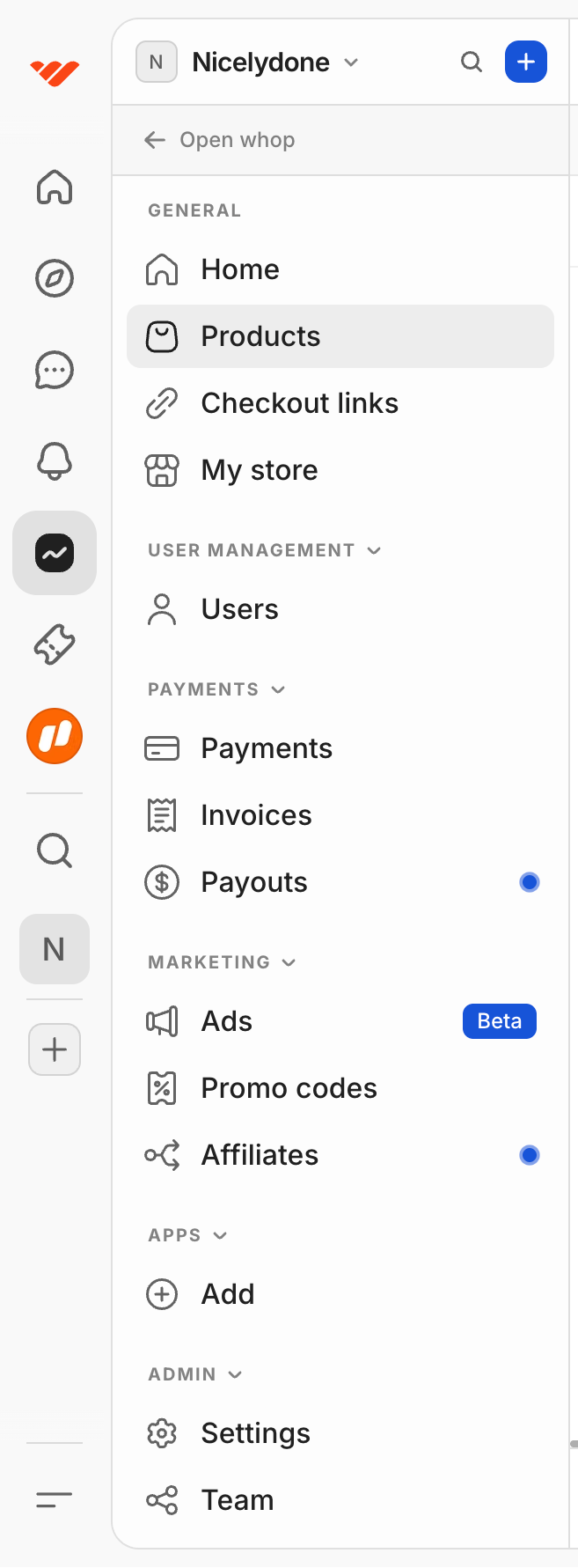The height and width of the screenshot is (1568, 578).
Task: Open the chat messages icon
Action: point(55,371)
